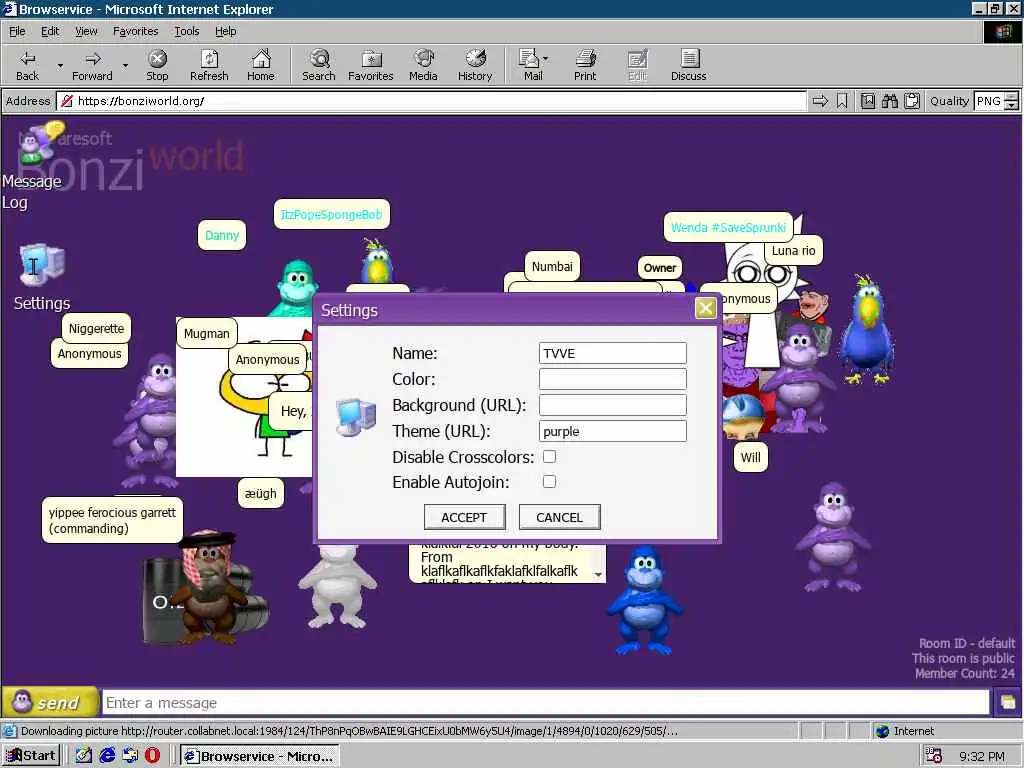Click the purple send button
The width and height of the screenshot is (1024, 768).
click(x=50, y=703)
